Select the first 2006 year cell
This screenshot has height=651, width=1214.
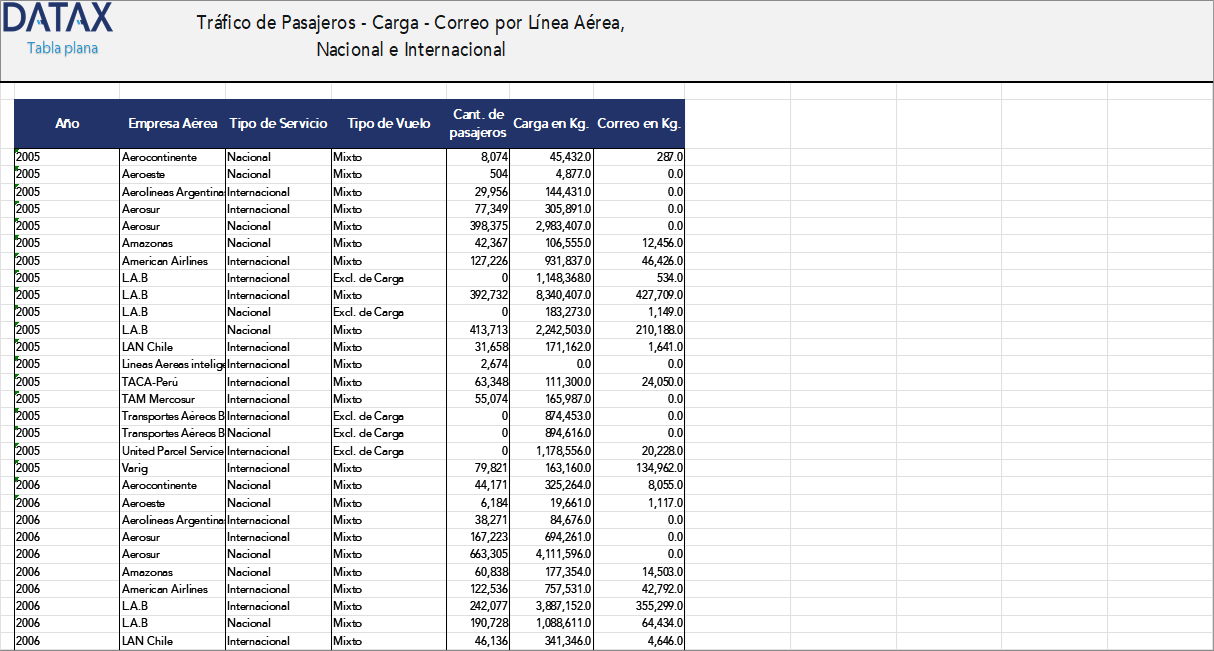25,484
